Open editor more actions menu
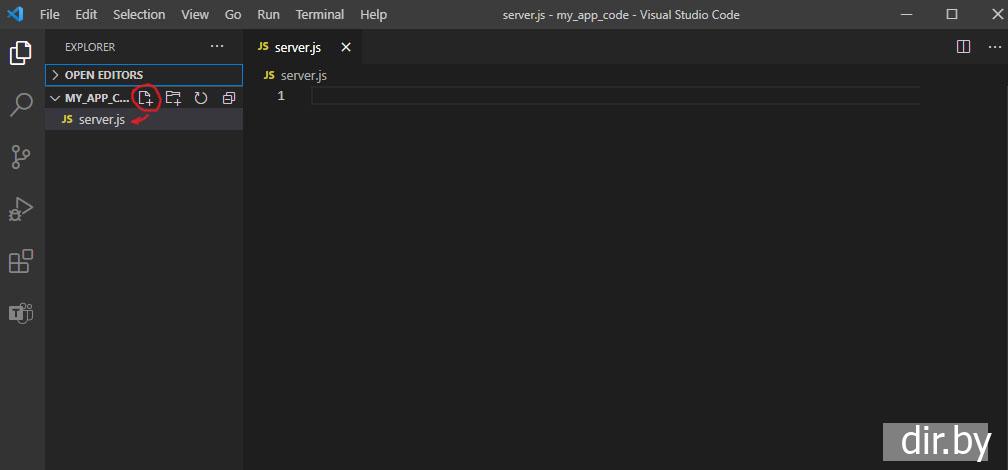Image resolution: width=1008 pixels, height=470 pixels. (x=994, y=47)
